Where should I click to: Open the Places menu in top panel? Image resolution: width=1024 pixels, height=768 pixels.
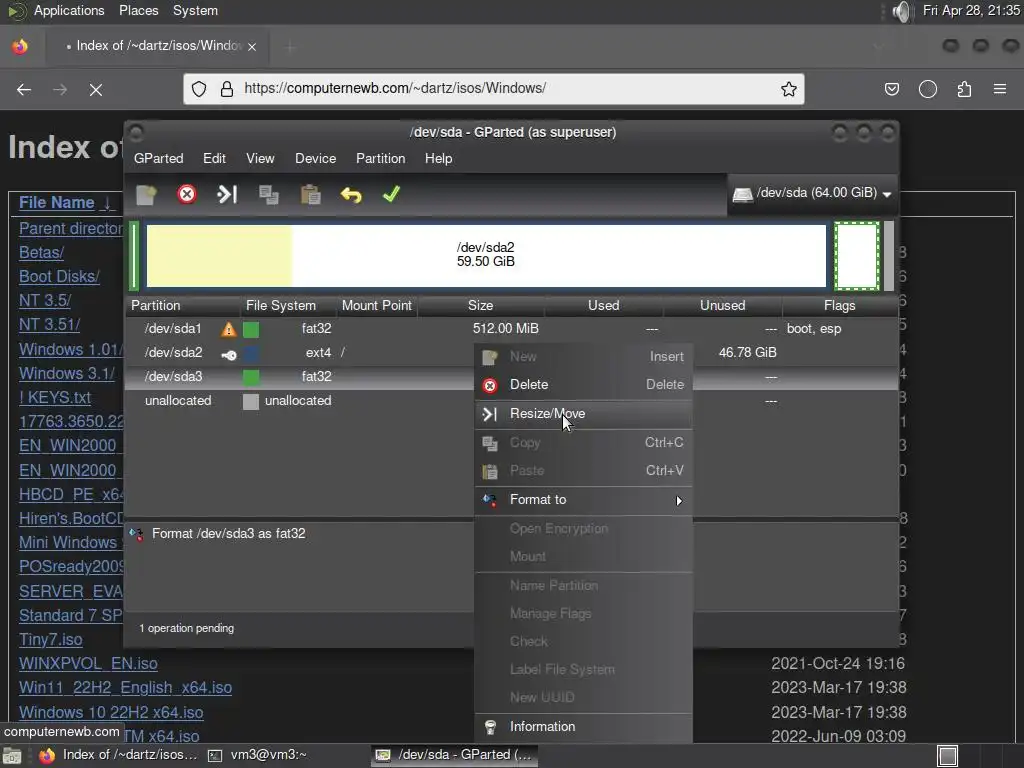[138, 11]
